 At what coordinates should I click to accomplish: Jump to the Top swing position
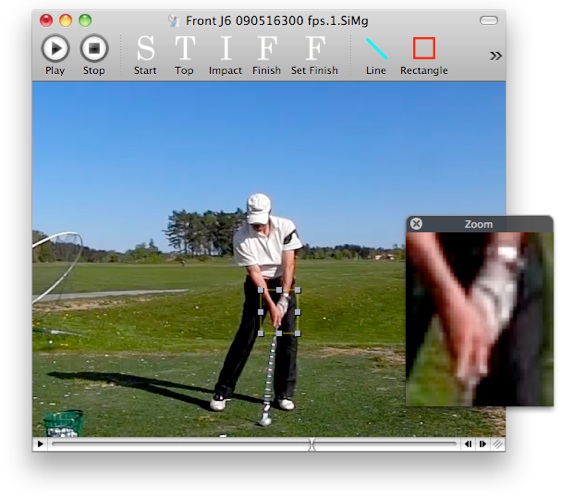(x=184, y=55)
